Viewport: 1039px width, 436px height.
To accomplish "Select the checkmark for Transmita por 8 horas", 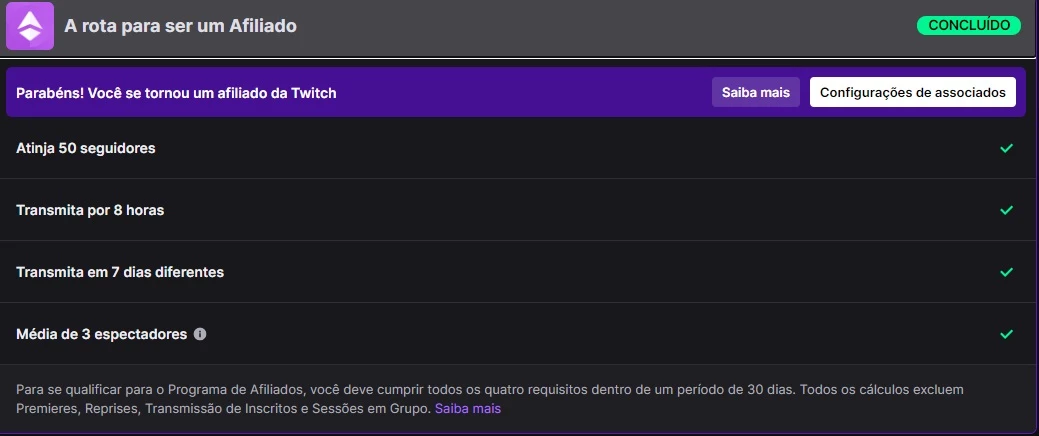I will click(1006, 210).
